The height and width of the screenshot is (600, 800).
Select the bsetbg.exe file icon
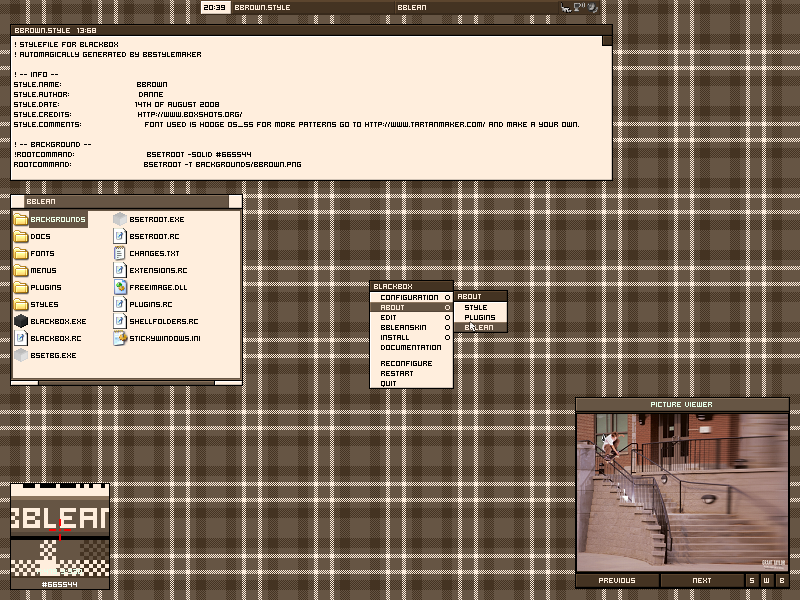click(x=21, y=356)
